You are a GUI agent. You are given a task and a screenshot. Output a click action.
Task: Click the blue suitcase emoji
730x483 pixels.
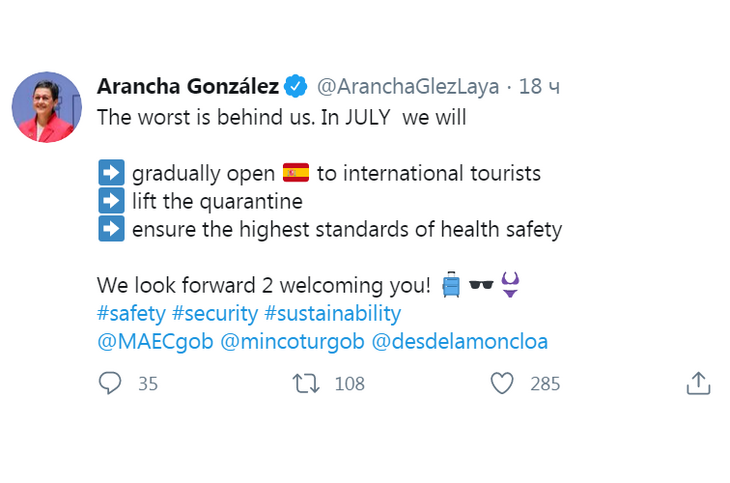pos(451,285)
